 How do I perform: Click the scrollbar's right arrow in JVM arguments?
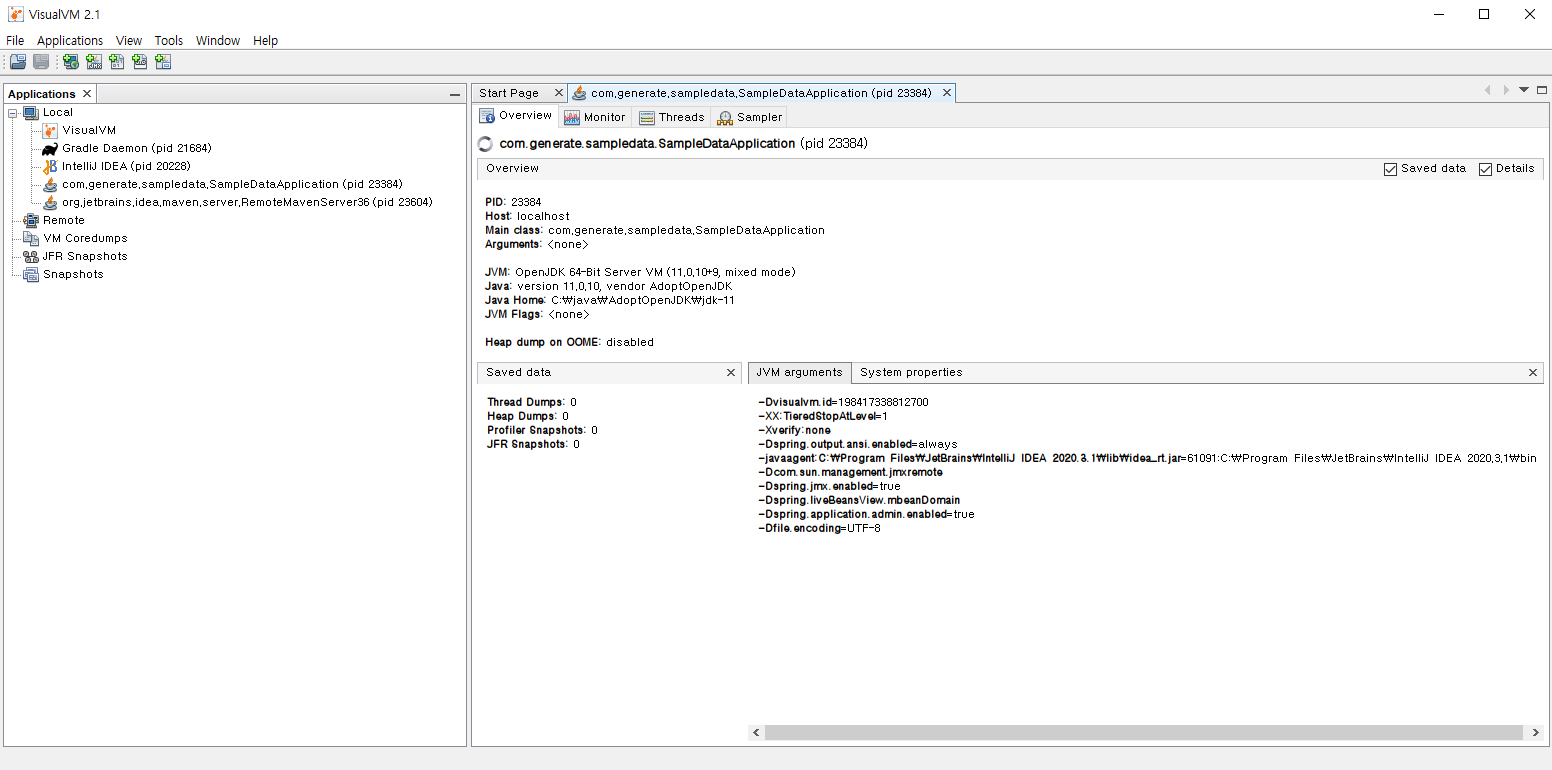click(1536, 733)
